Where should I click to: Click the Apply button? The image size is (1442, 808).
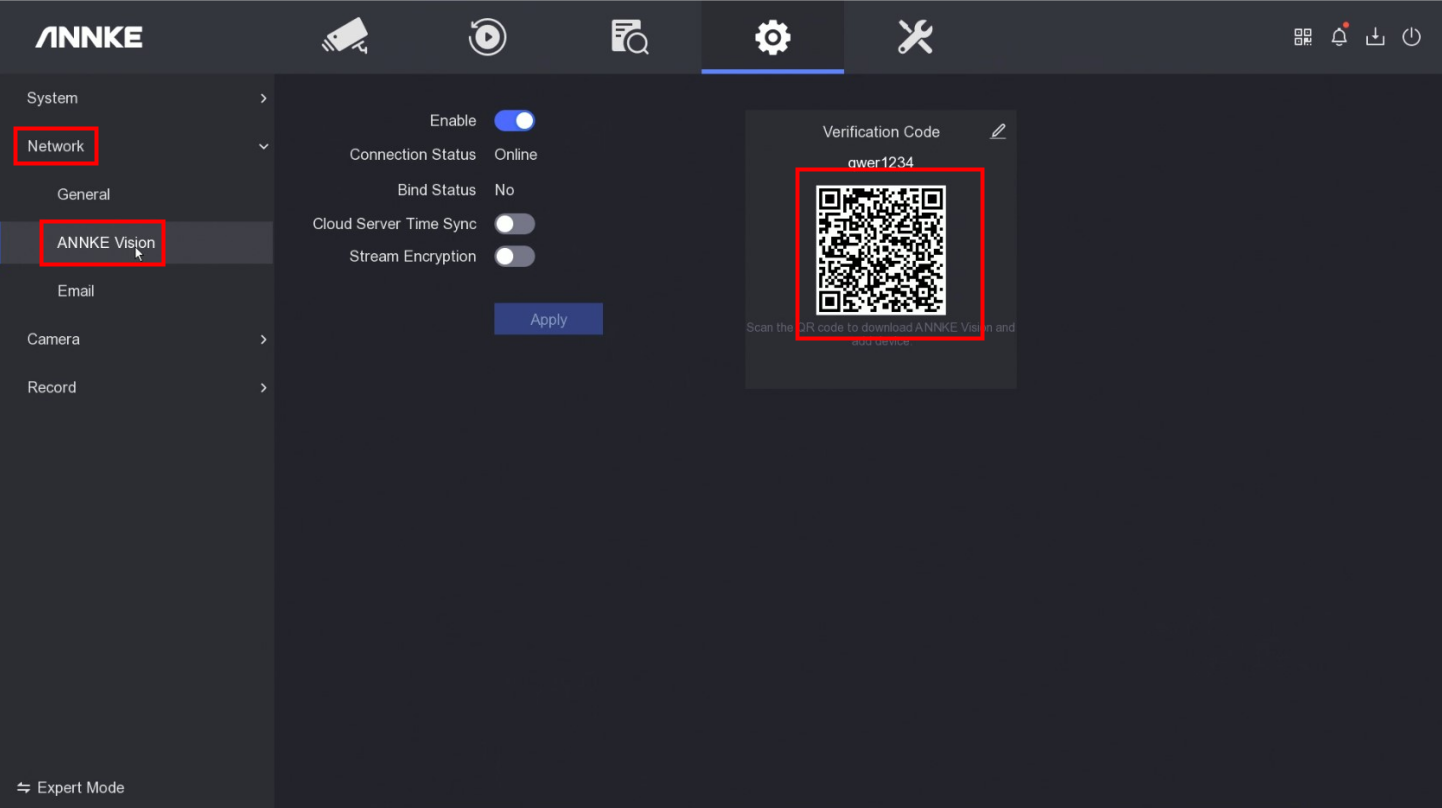[548, 320]
